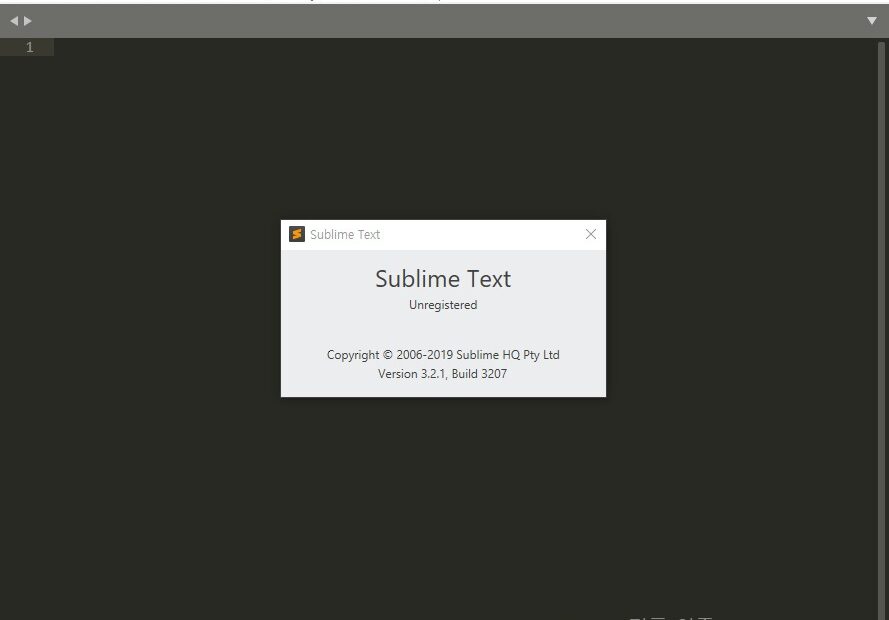Click the "Version 3.2.1, Build 3207" text
889x620 pixels.
pyautogui.click(x=442, y=373)
